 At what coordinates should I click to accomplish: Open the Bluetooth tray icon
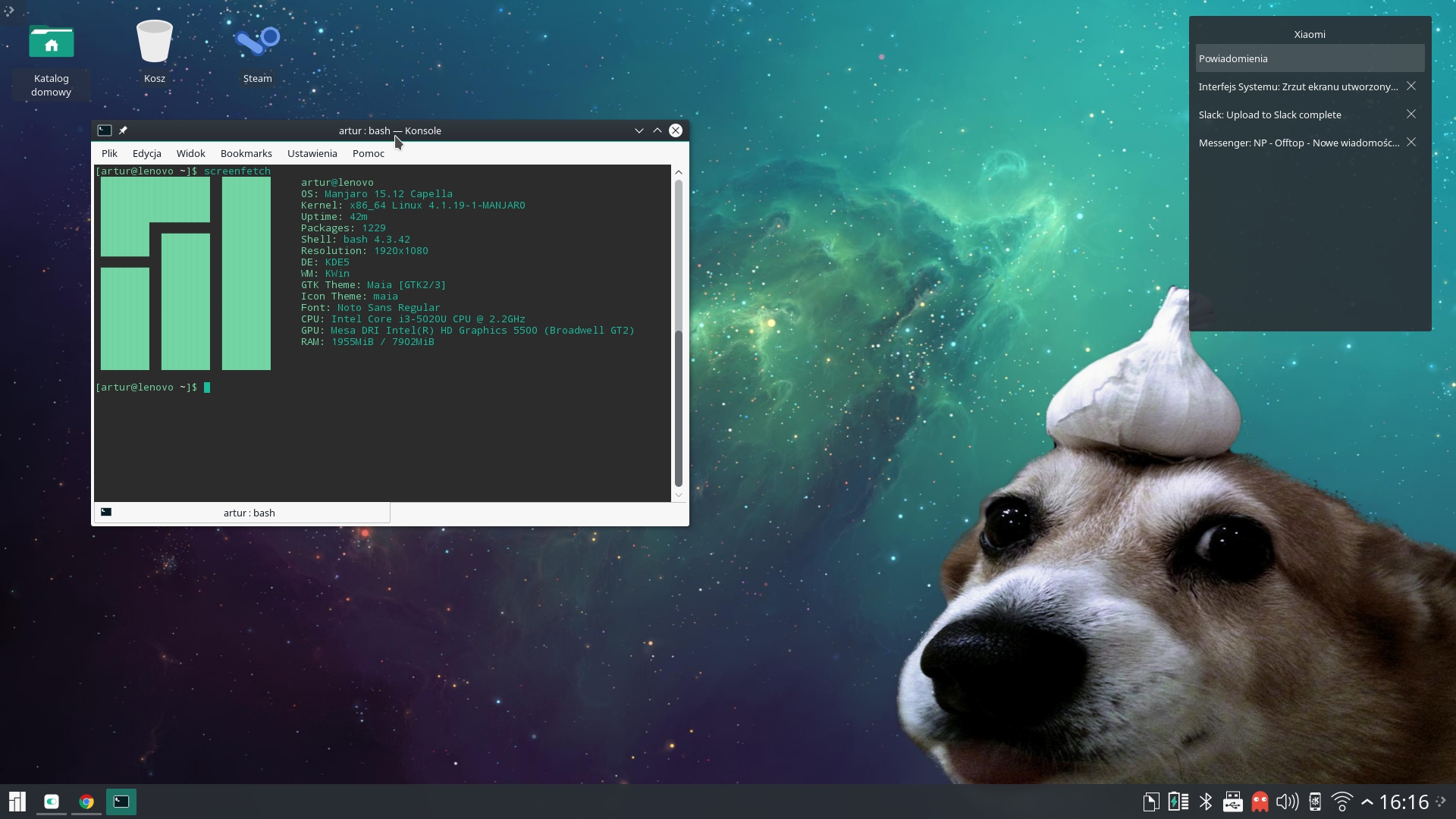[1206, 802]
